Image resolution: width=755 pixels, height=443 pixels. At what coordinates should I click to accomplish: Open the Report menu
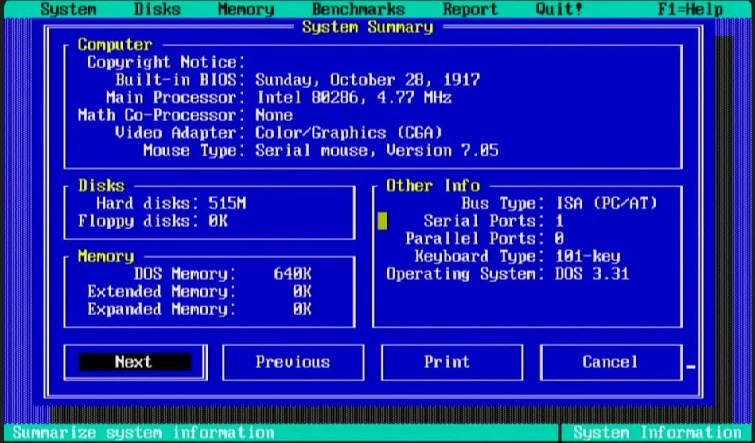click(x=470, y=9)
